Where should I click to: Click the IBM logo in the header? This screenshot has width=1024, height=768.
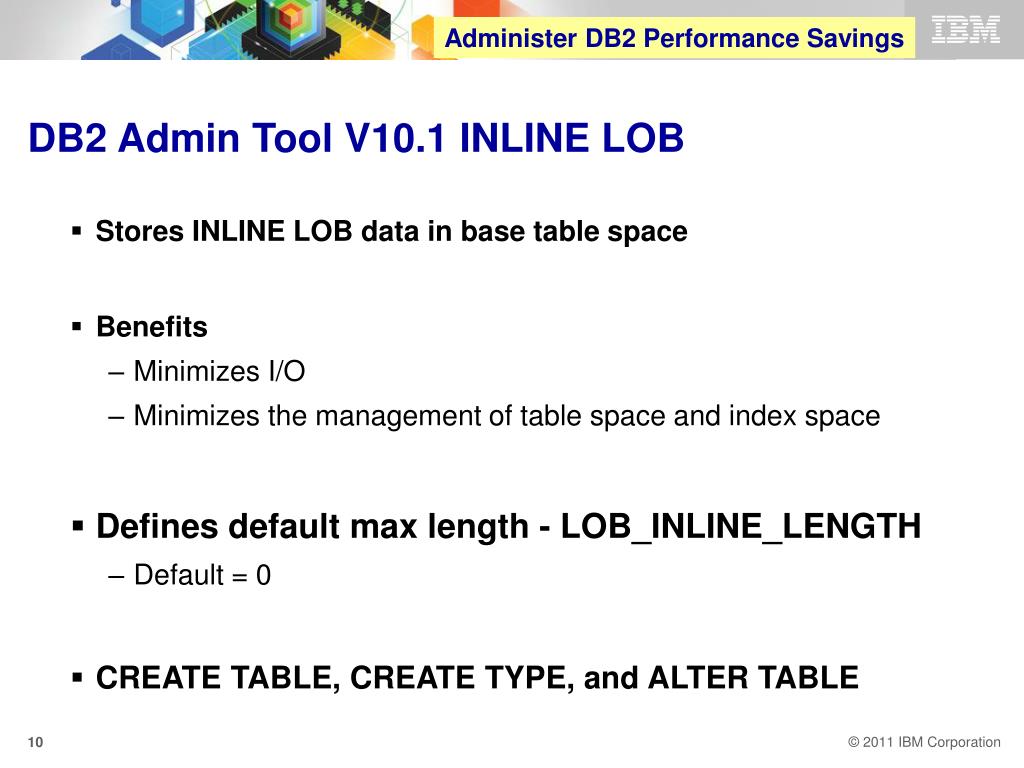click(x=965, y=30)
